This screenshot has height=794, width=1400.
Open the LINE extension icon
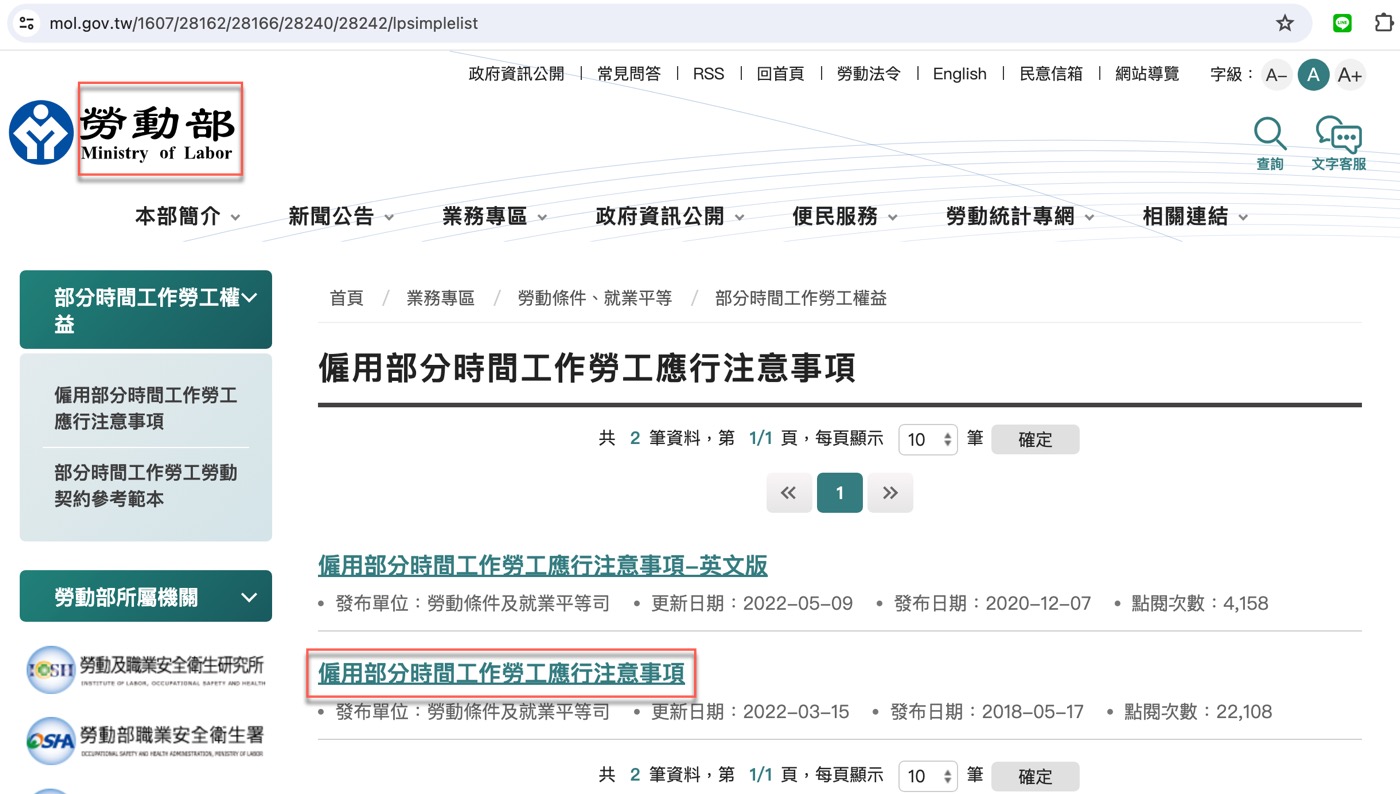[1342, 23]
